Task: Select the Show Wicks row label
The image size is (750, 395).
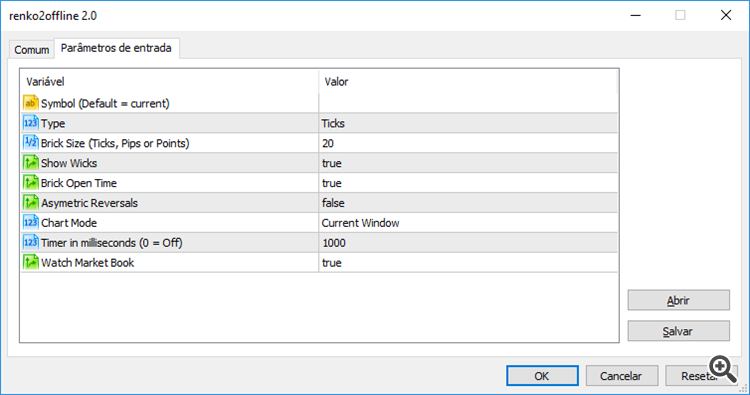Action: tap(69, 163)
